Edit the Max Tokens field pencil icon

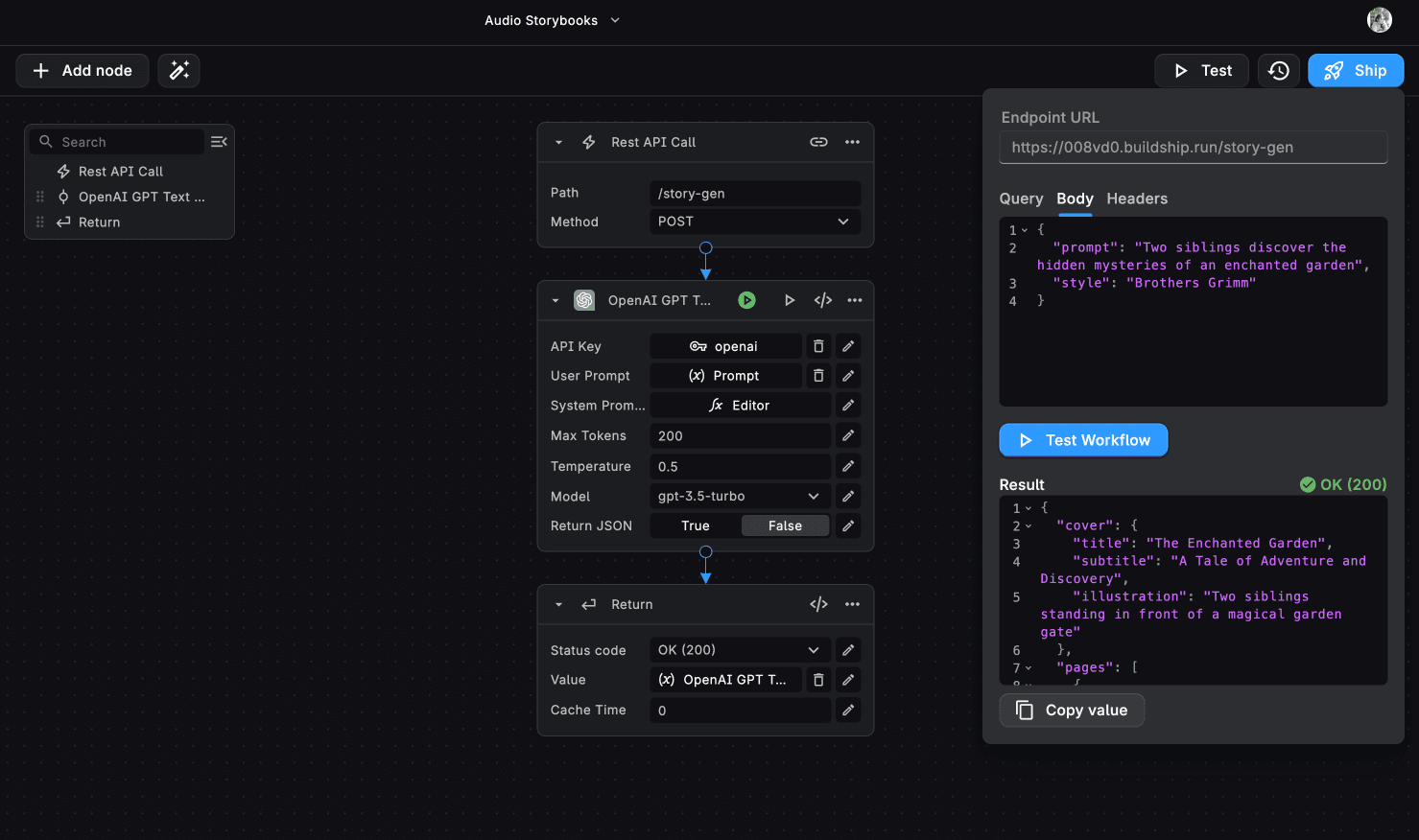click(848, 435)
